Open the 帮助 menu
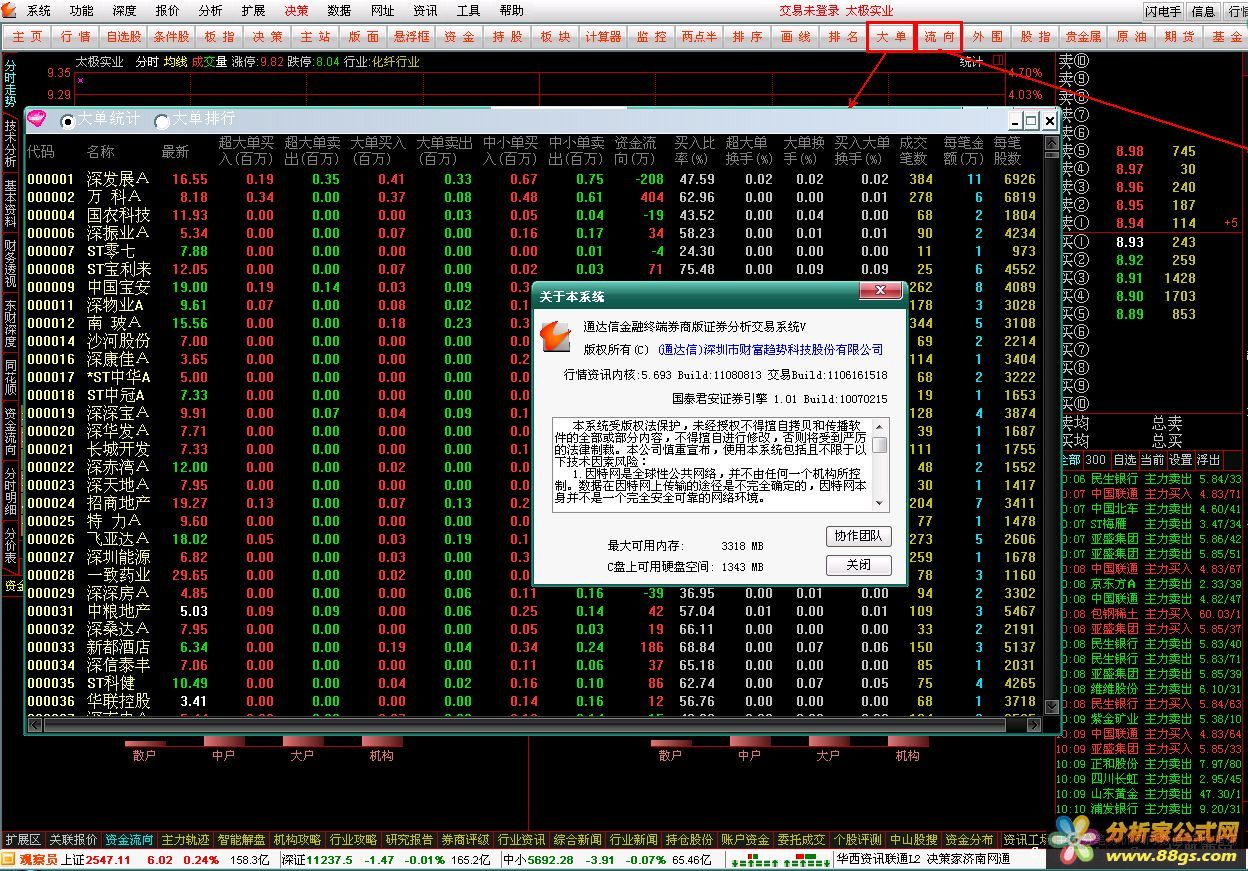 coord(511,11)
